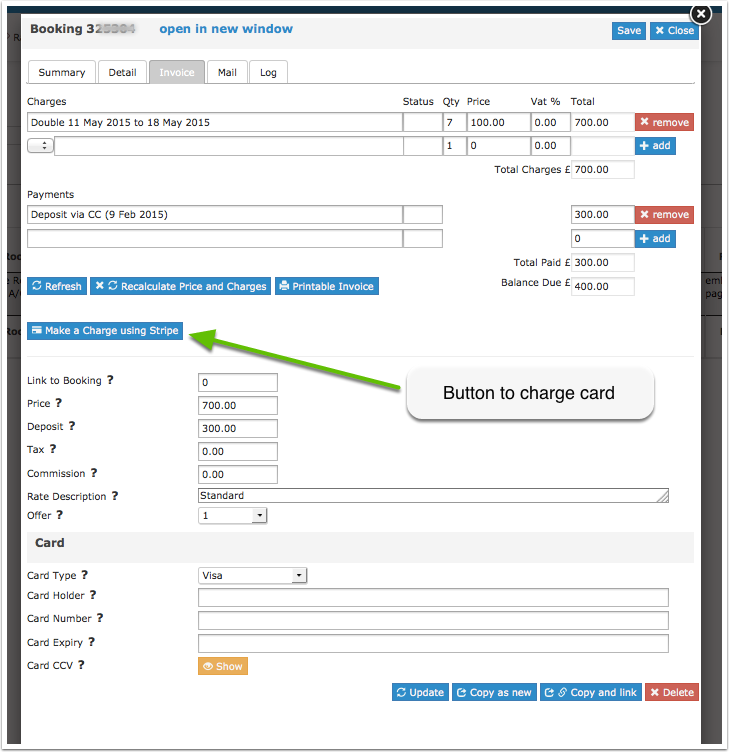Click the blue Close button
The image size is (729, 752).
point(674,31)
